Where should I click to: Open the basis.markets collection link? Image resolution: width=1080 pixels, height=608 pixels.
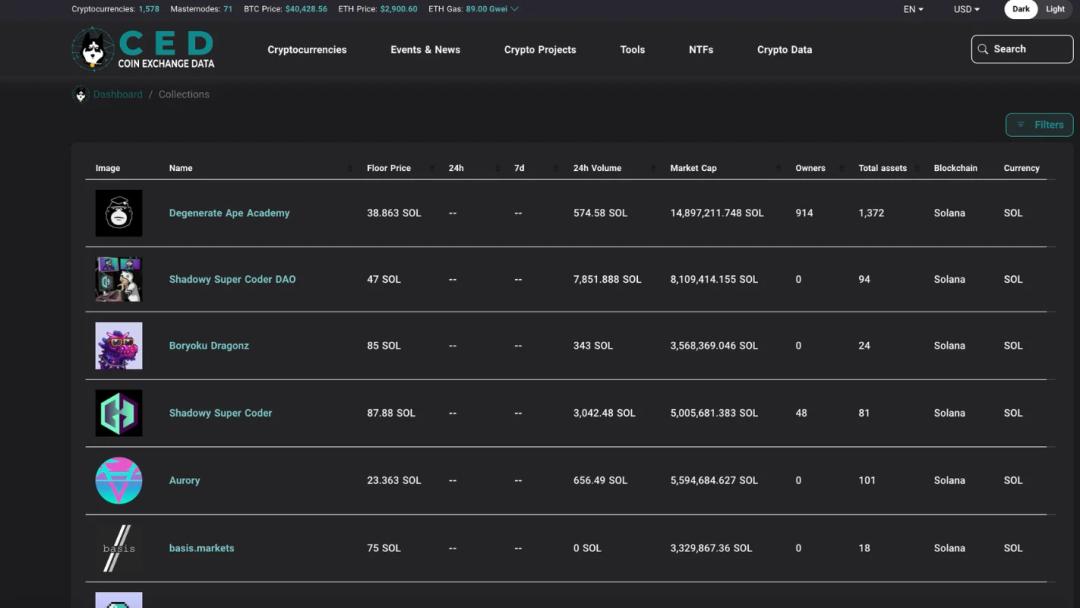(202, 548)
